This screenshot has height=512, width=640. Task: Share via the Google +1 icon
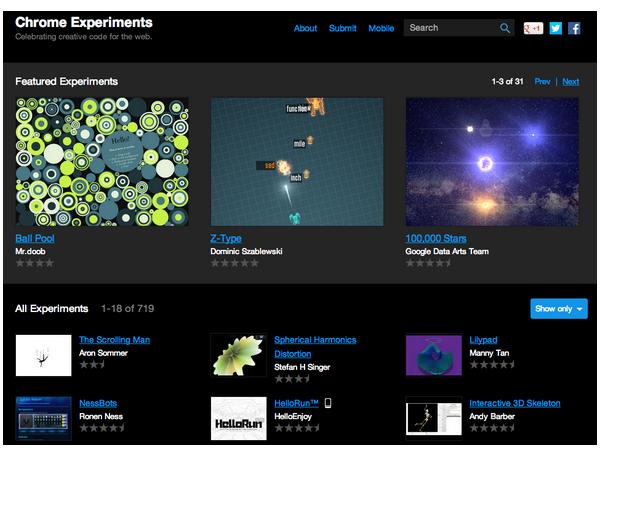pos(533,28)
